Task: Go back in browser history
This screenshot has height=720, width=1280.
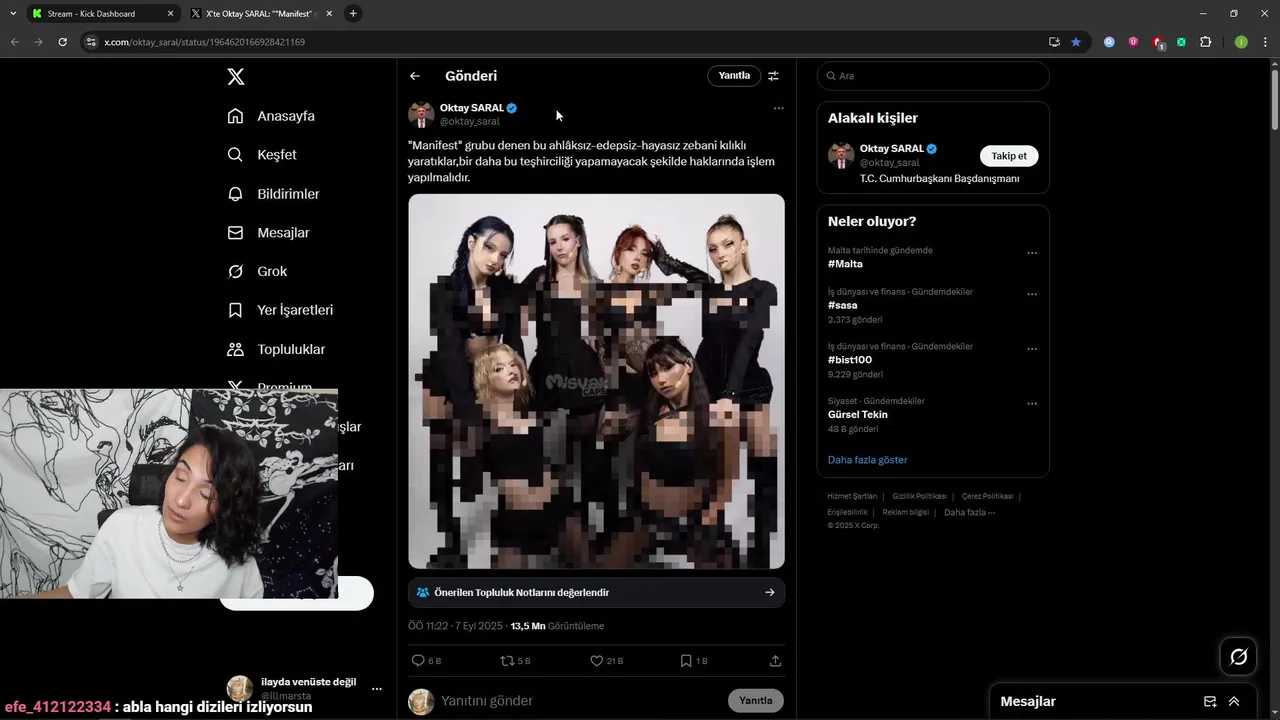Action: tap(15, 42)
